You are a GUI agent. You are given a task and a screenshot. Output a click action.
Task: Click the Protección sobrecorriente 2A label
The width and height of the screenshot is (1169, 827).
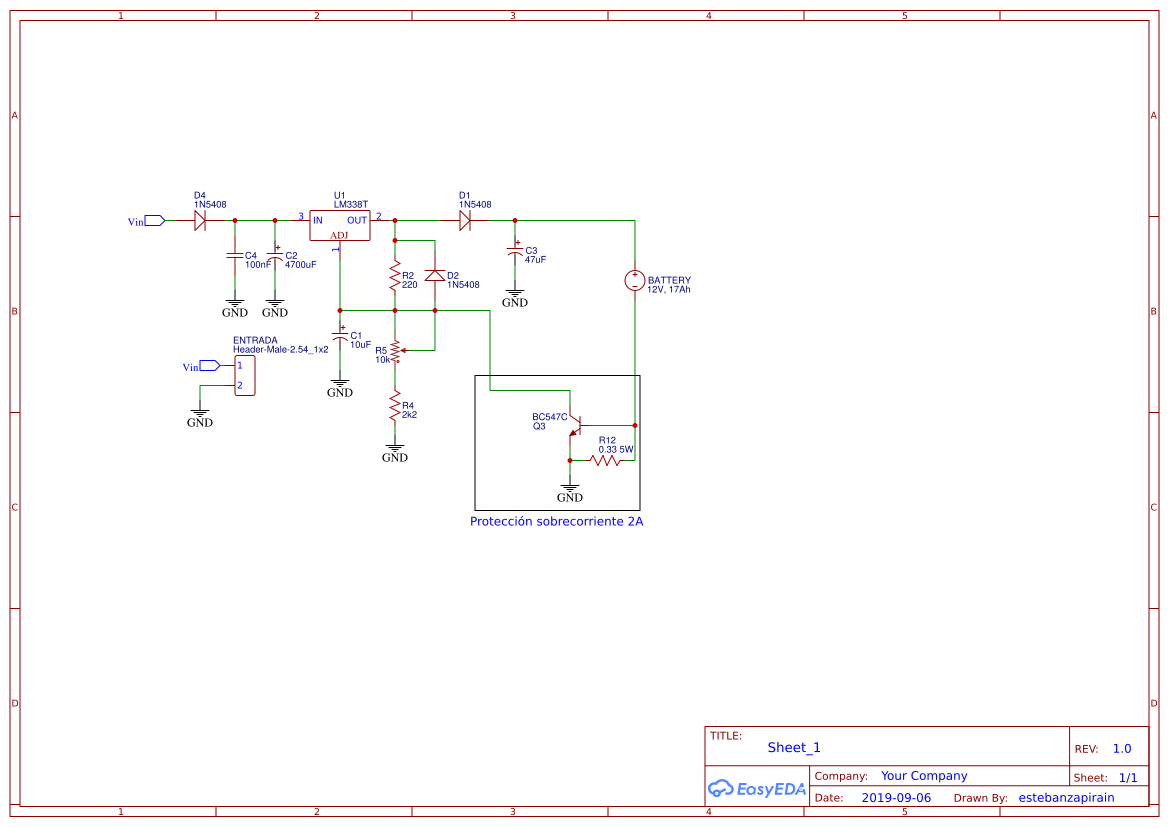557,520
